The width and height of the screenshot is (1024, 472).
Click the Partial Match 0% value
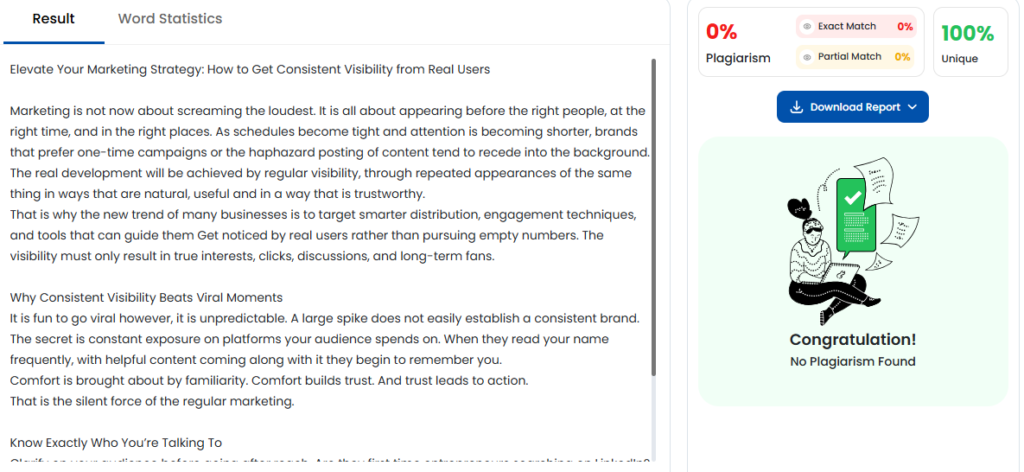902,57
